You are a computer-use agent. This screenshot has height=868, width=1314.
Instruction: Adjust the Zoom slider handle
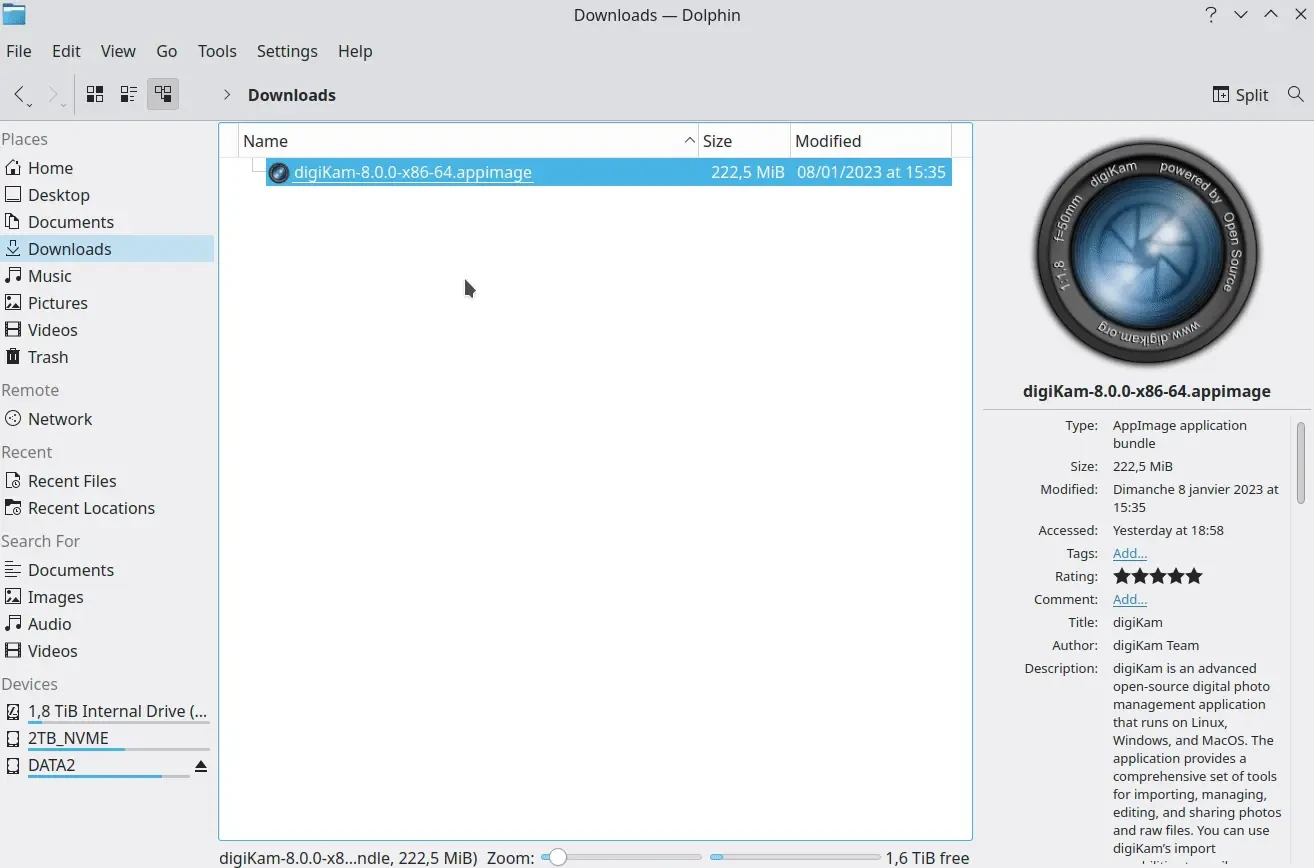pos(557,857)
